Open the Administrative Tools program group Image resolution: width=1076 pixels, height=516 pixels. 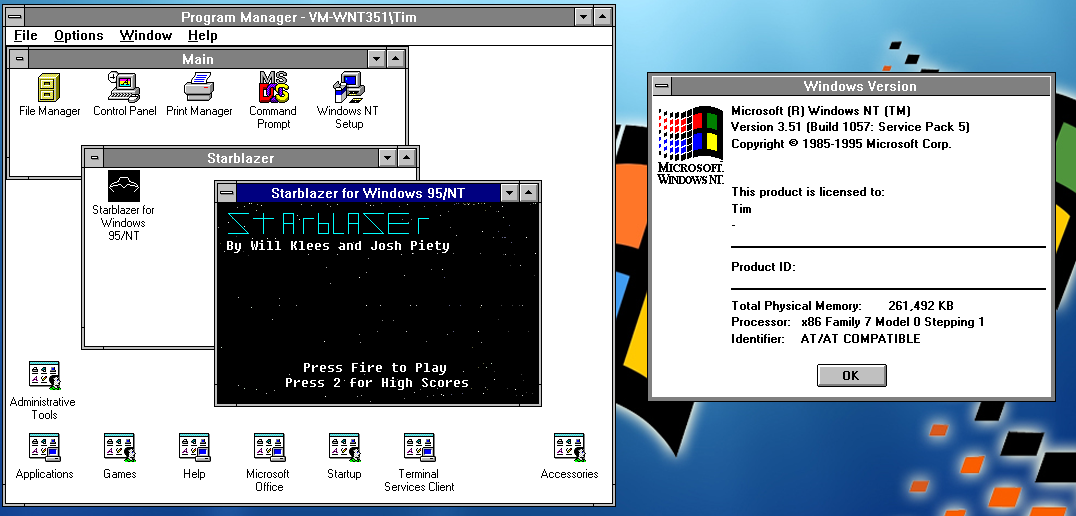[43, 376]
